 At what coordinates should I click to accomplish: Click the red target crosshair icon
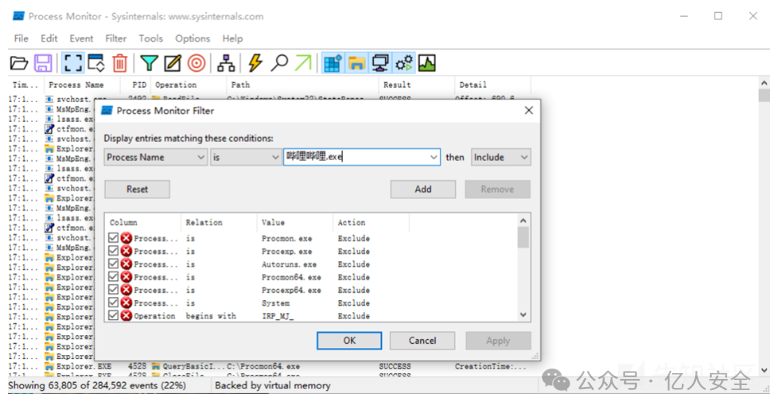[196, 63]
